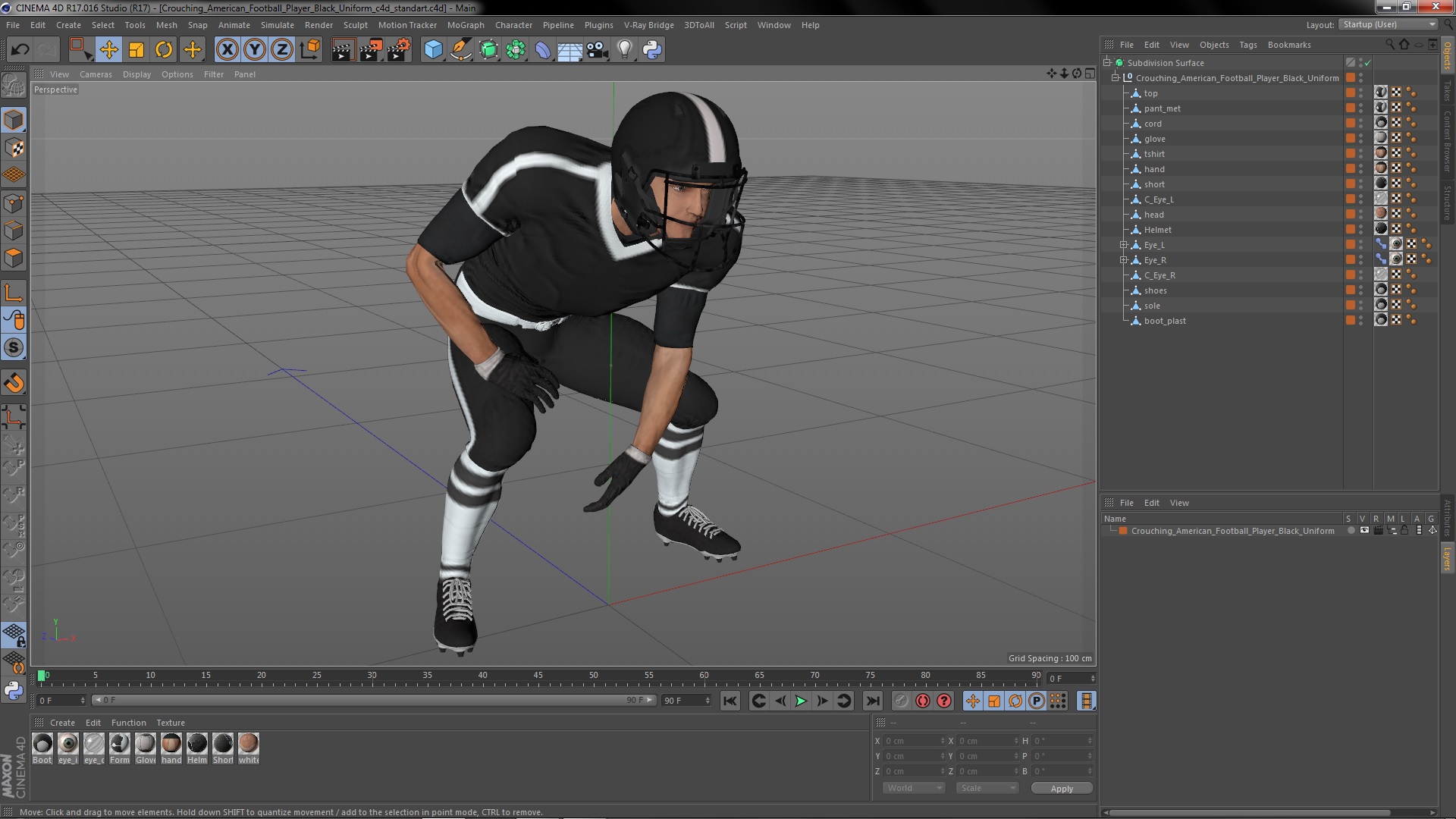The height and width of the screenshot is (819, 1456).
Task: Open the Simulate menu
Action: (x=277, y=25)
